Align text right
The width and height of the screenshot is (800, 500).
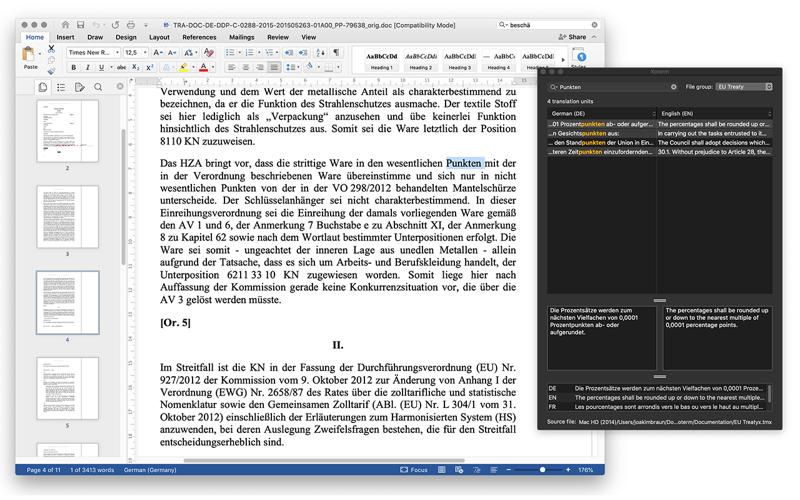[260, 67]
